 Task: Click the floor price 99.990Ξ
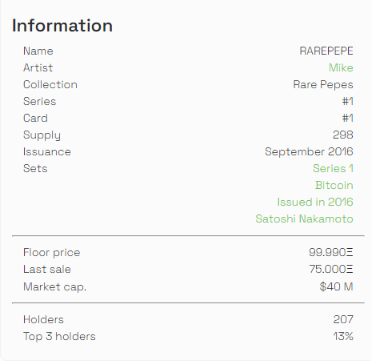(331, 252)
